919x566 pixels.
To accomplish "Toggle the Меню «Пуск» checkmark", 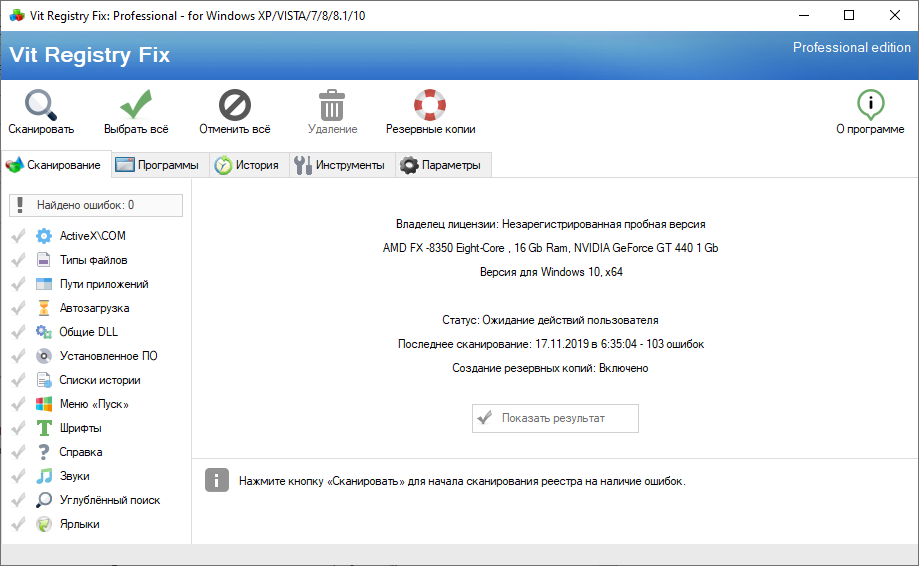I will 18,404.
